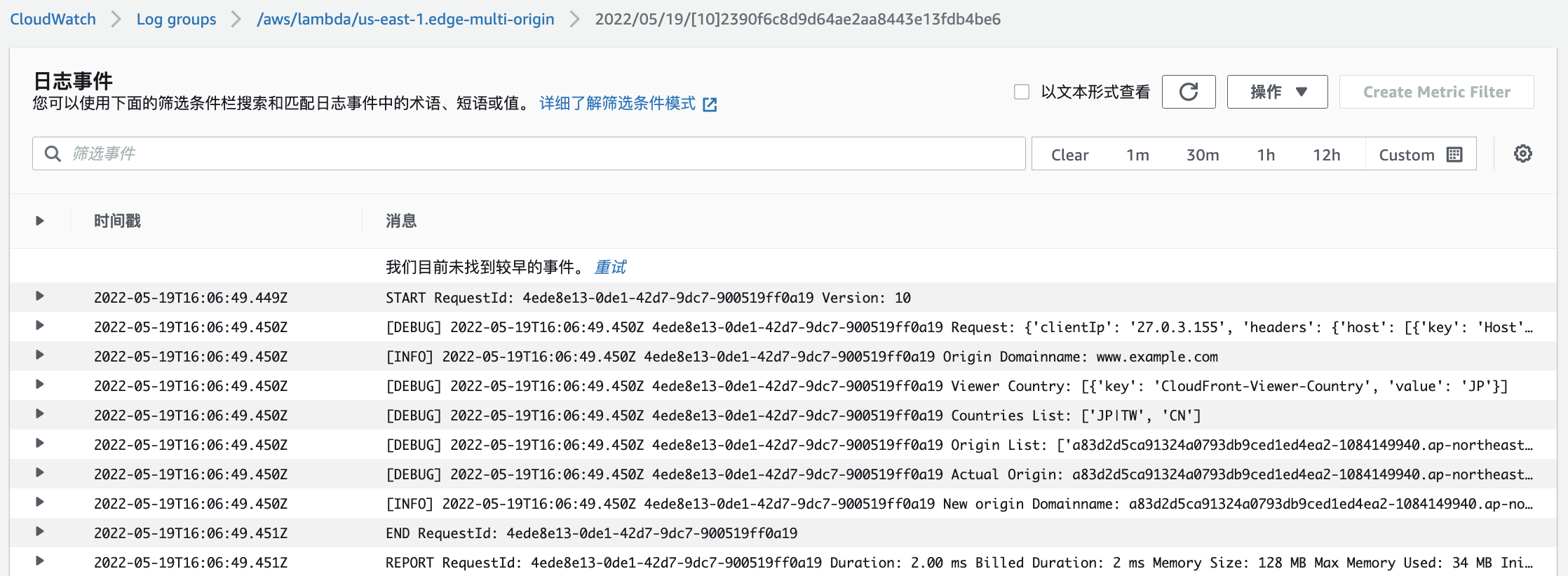
Task: Expand the Countries List log entry
Action: pos(40,414)
